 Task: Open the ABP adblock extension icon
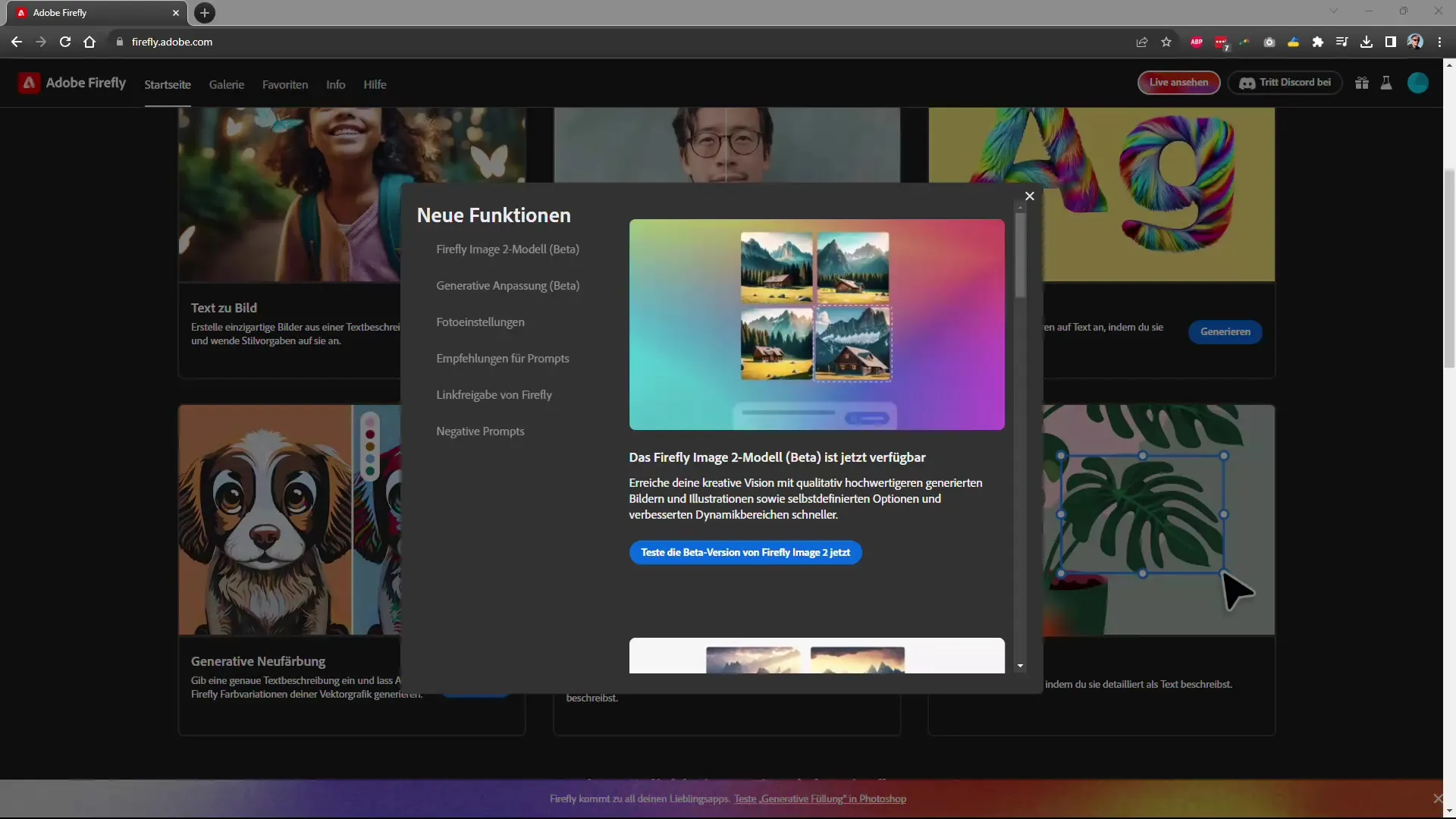1197,42
